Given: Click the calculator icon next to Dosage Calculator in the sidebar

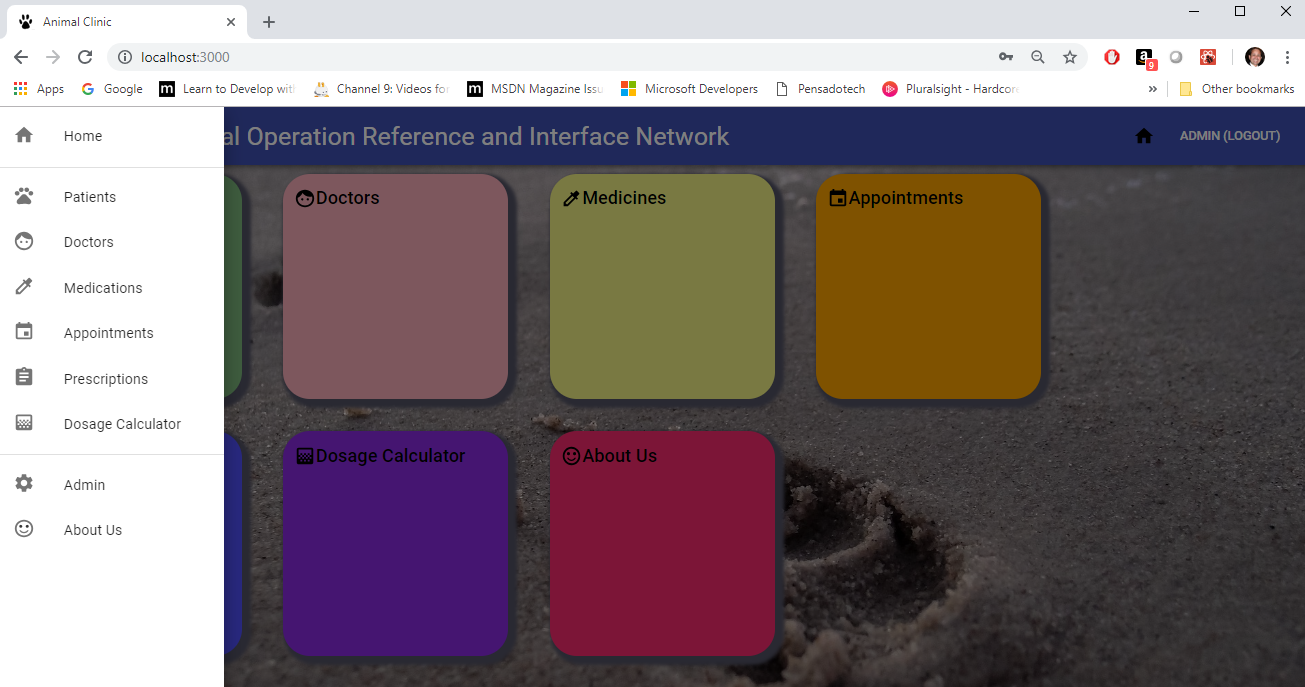Looking at the screenshot, I should (x=24, y=423).
